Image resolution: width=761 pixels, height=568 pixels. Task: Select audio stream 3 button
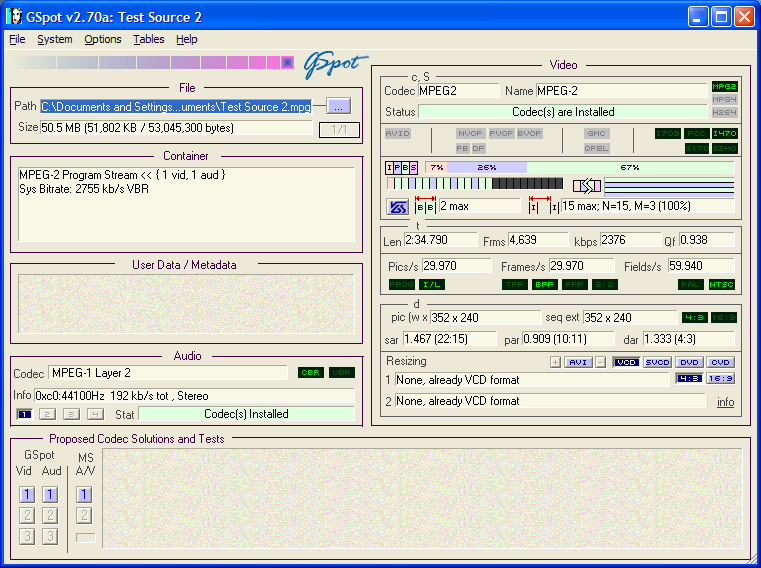[x=71, y=414]
